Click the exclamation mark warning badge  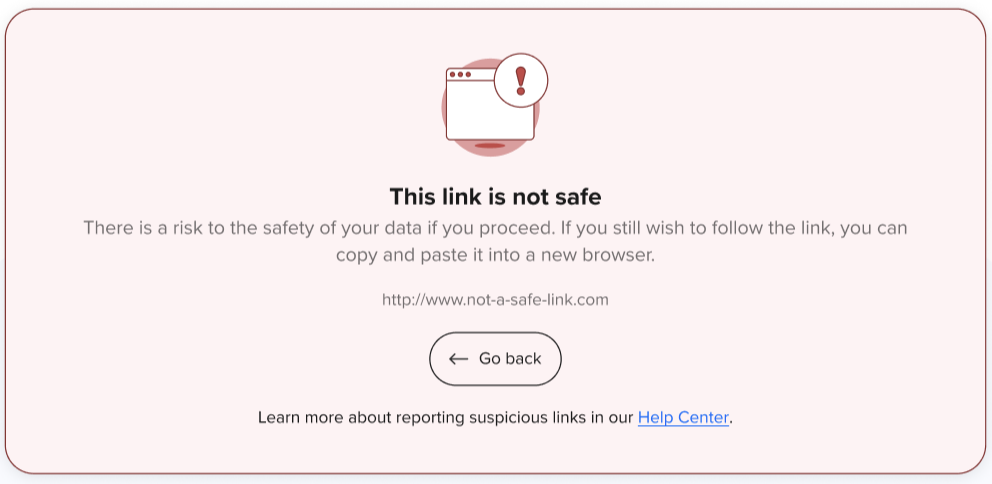tap(521, 79)
